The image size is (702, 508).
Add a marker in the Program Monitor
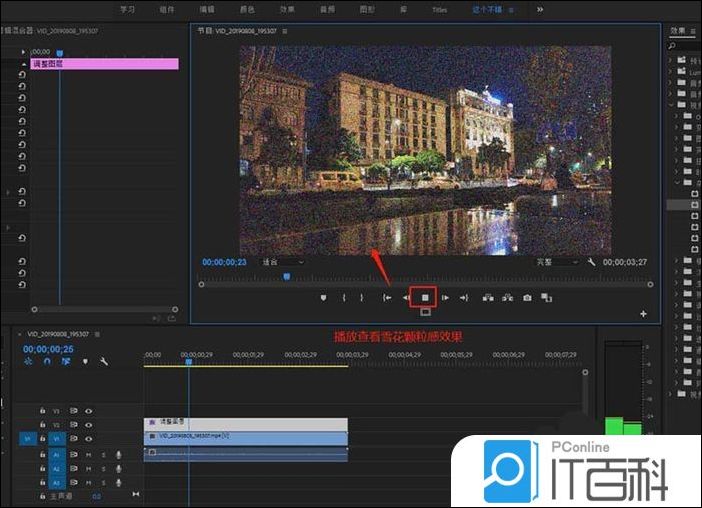pyautogui.click(x=323, y=297)
